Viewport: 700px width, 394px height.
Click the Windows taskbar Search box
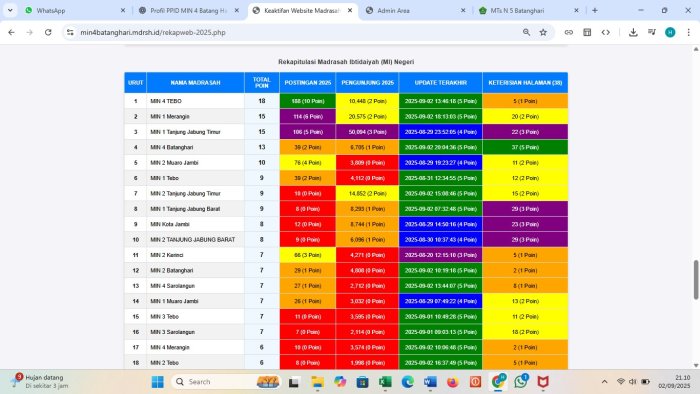(225, 382)
